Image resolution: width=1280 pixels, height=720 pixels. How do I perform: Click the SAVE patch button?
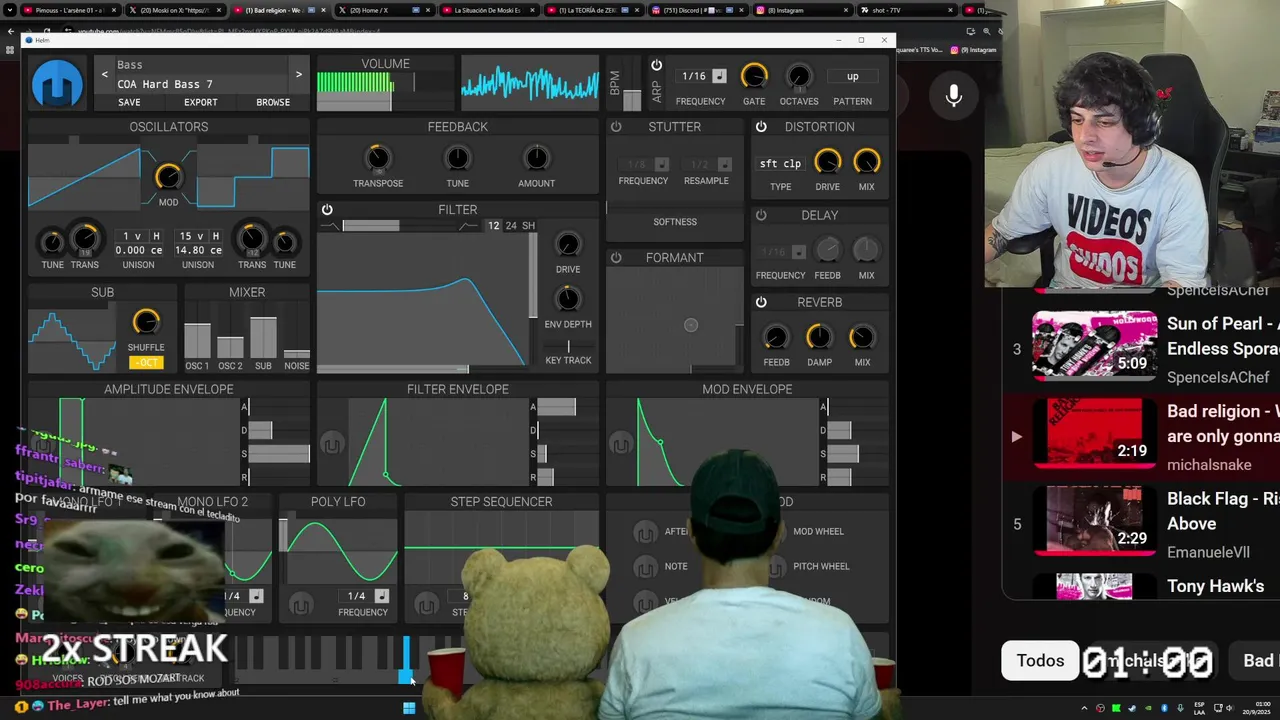(129, 102)
